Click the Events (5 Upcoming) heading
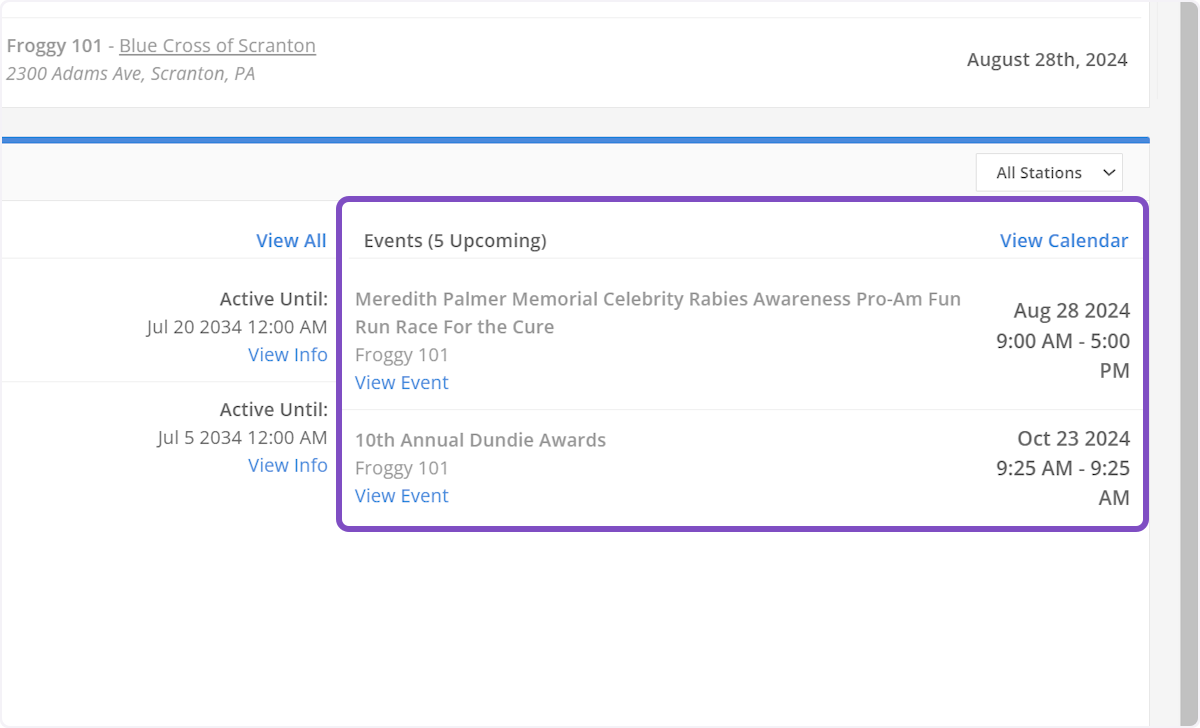 [x=455, y=241]
